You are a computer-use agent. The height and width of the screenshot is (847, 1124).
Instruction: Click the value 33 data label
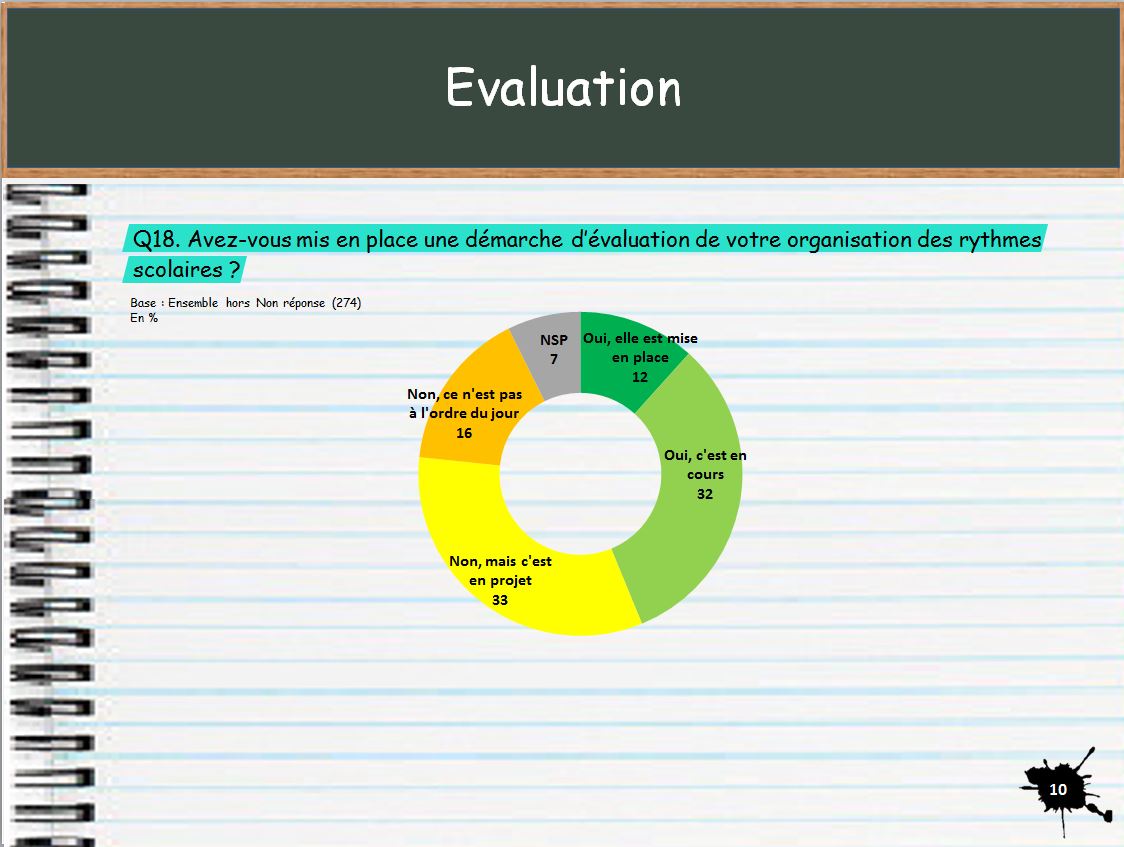tap(500, 600)
